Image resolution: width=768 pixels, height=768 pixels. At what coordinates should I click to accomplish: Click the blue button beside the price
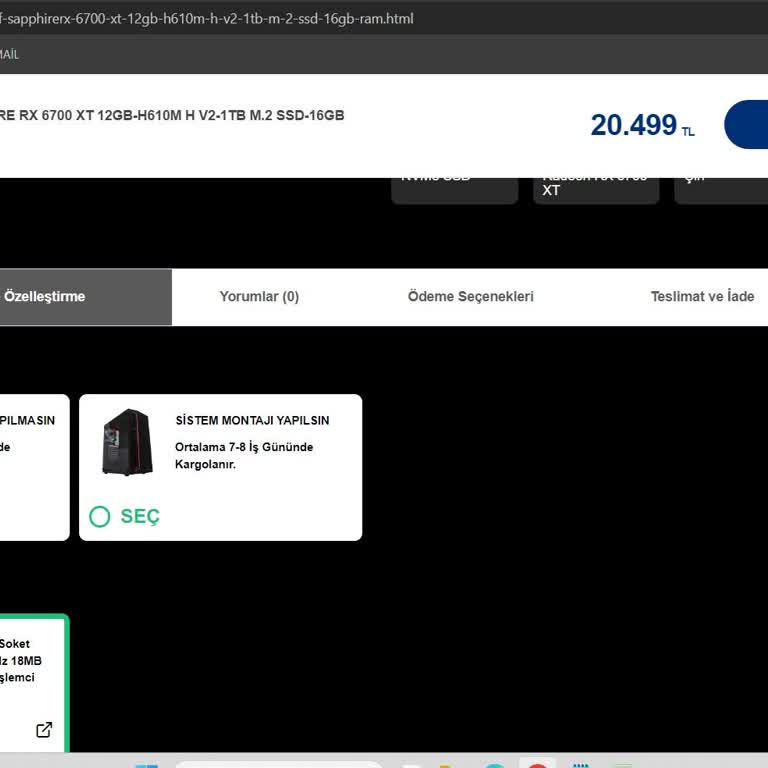[x=746, y=124]
